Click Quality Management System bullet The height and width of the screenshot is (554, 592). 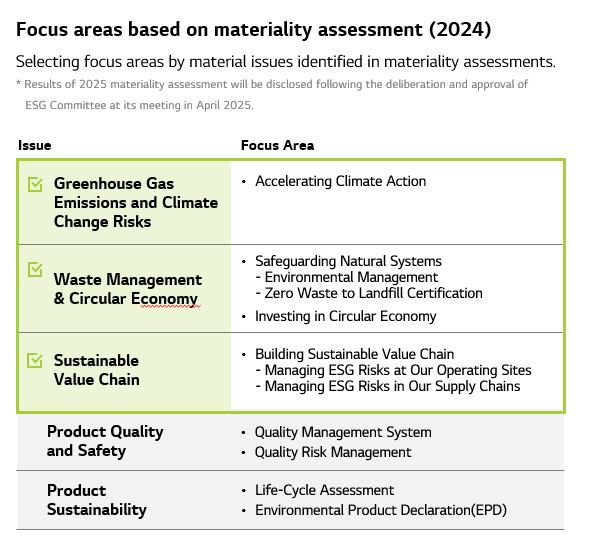click(343, 432)
